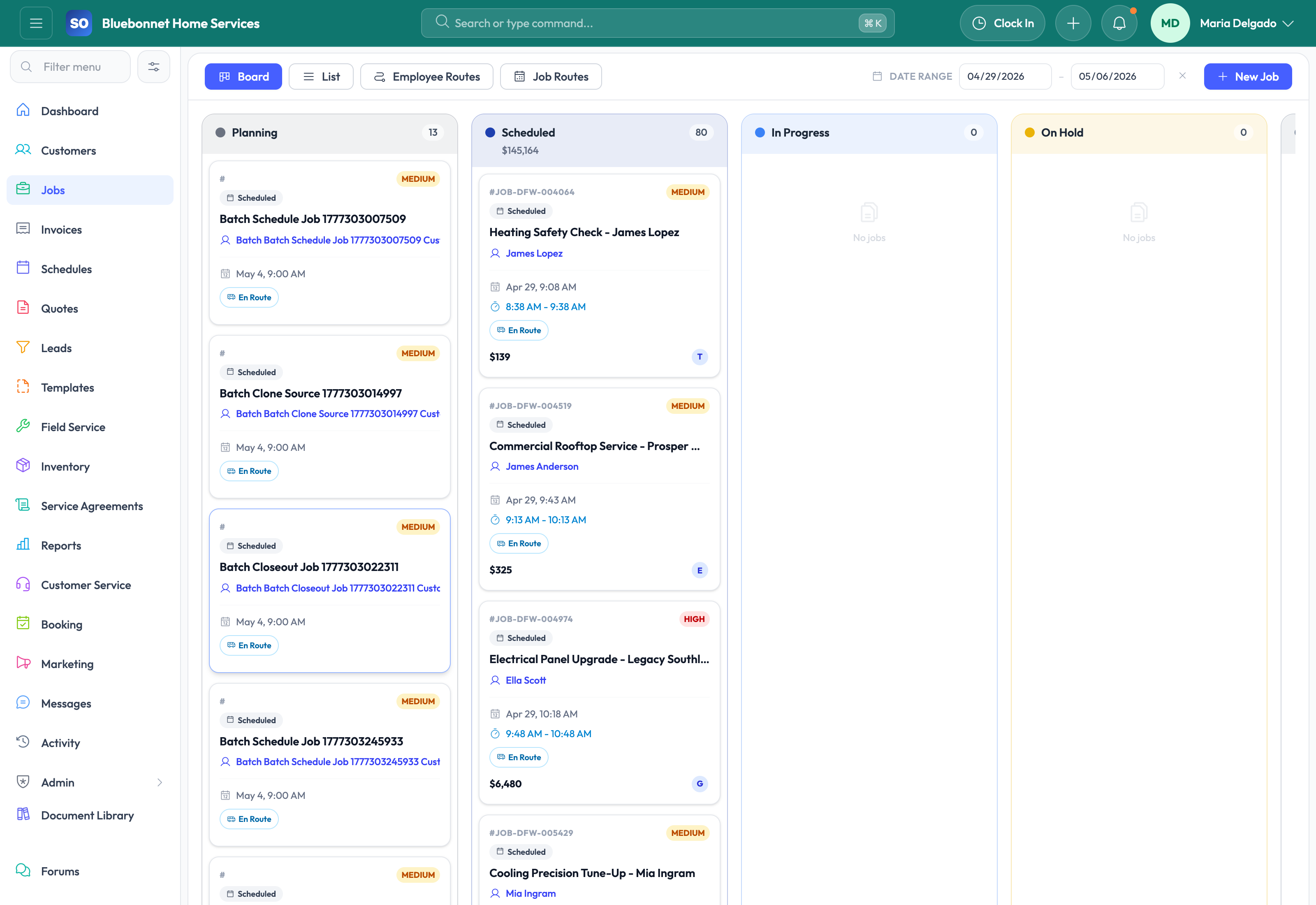Open customer Mia Ingram link

pos(531,893)
